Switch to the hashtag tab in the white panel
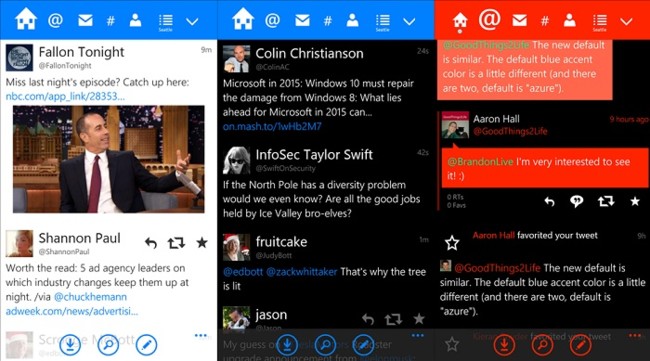650x361 pixels. click(x=110, y=21)
